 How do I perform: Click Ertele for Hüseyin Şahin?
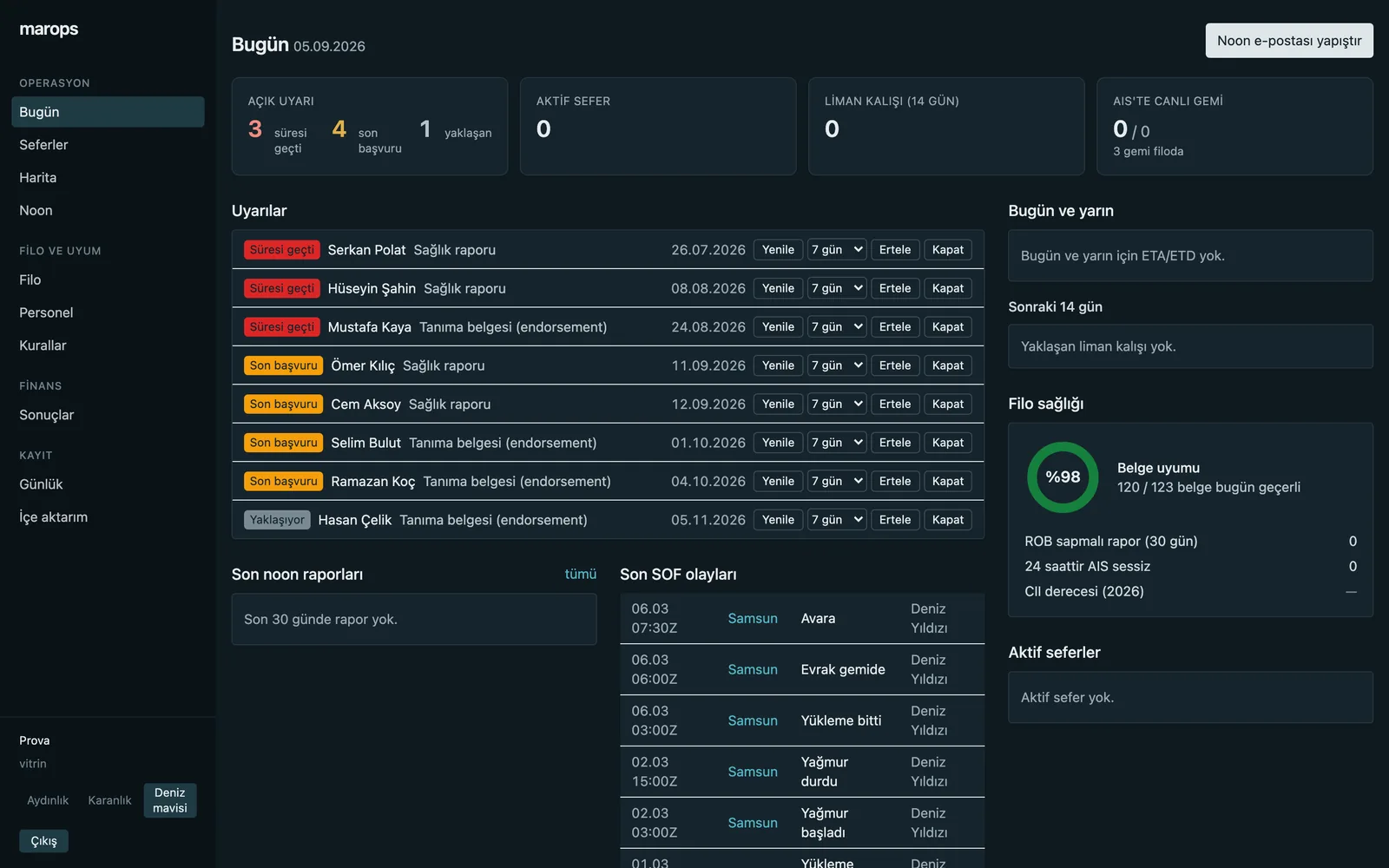tap(895, 288)
